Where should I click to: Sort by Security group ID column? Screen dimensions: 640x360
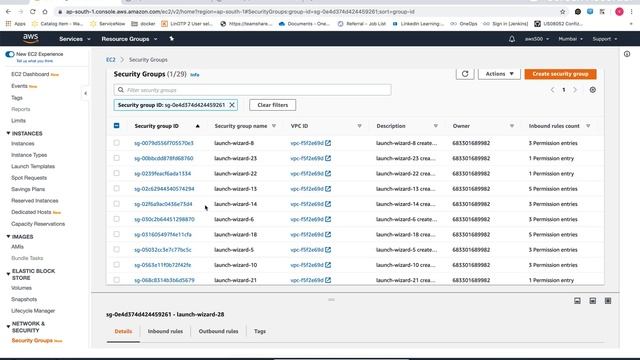[157, 126]
